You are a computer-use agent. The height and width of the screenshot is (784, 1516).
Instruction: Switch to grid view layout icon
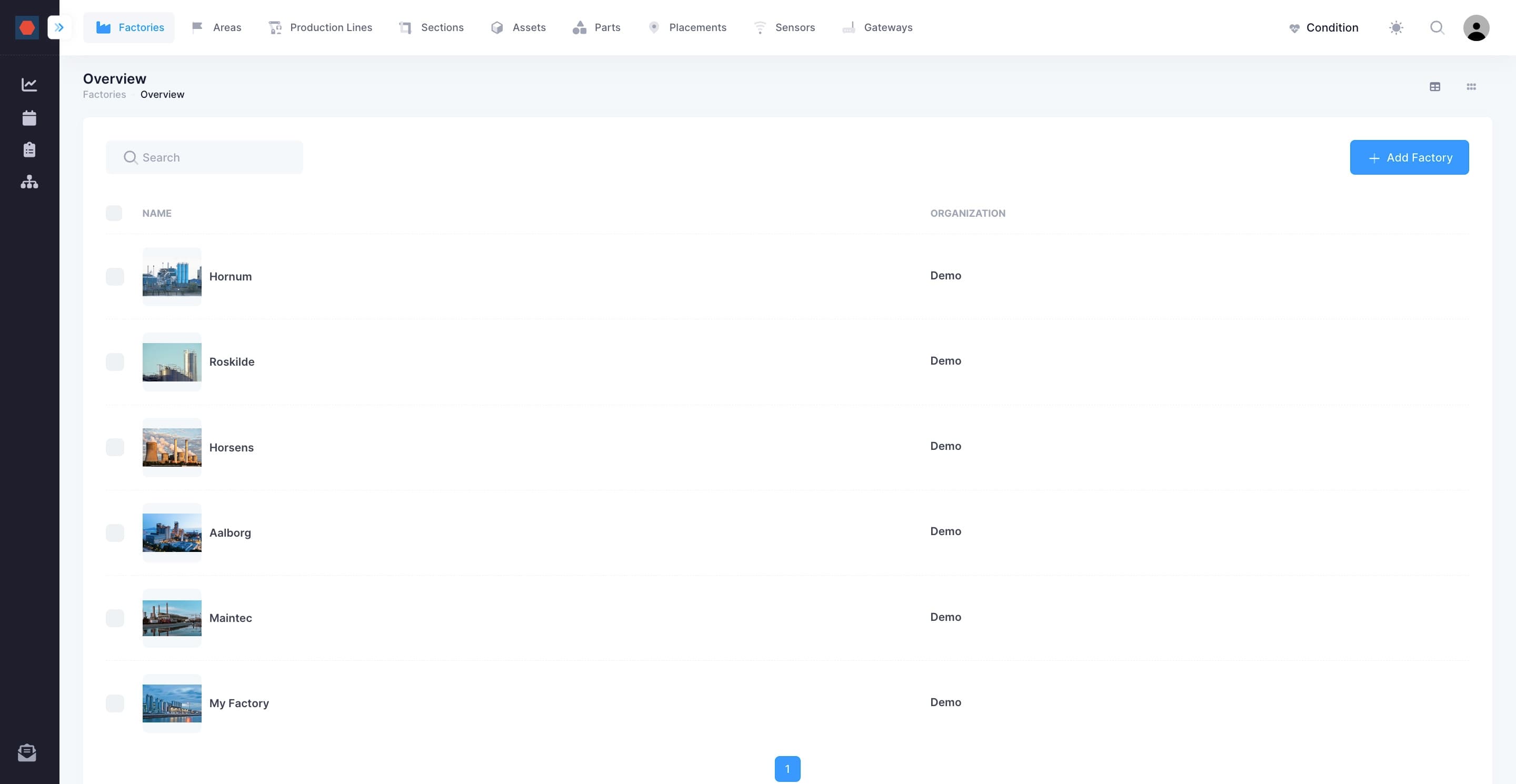click(1471, 86)
